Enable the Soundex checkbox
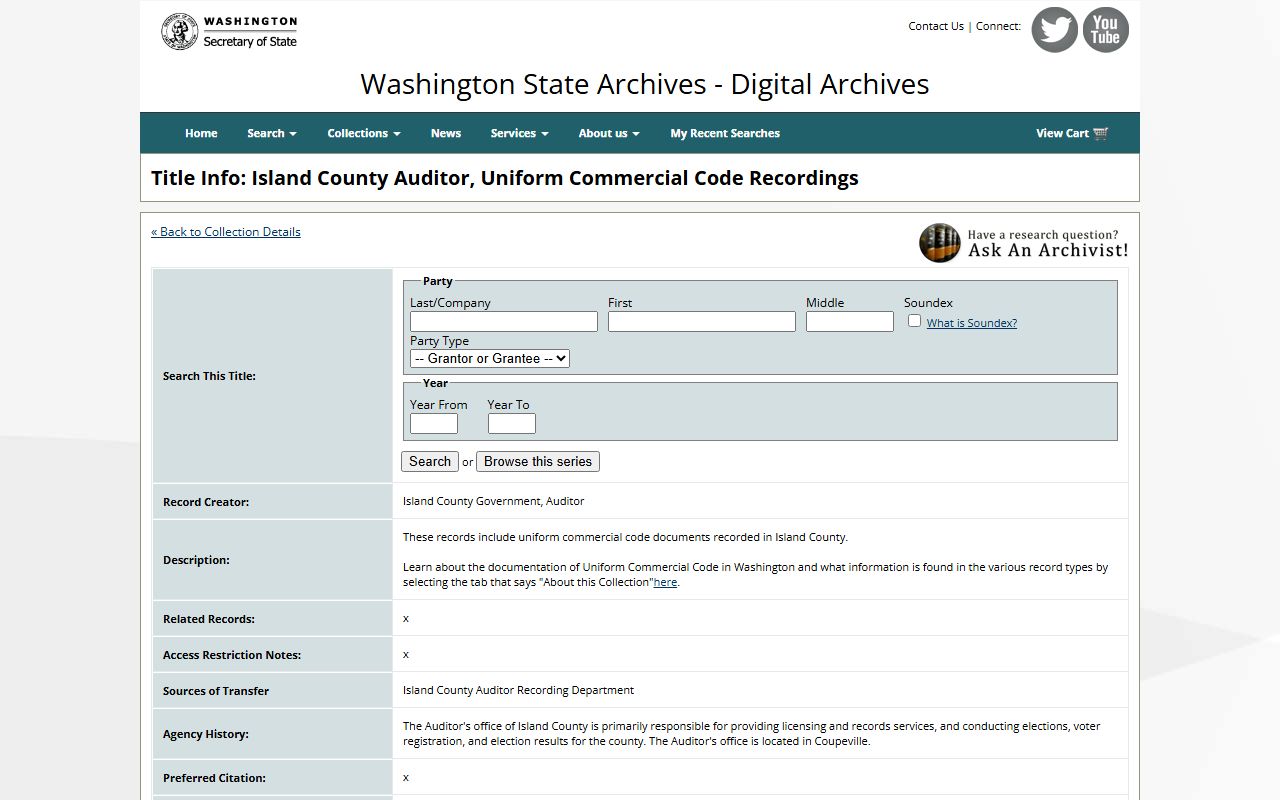 pos(914,321)
